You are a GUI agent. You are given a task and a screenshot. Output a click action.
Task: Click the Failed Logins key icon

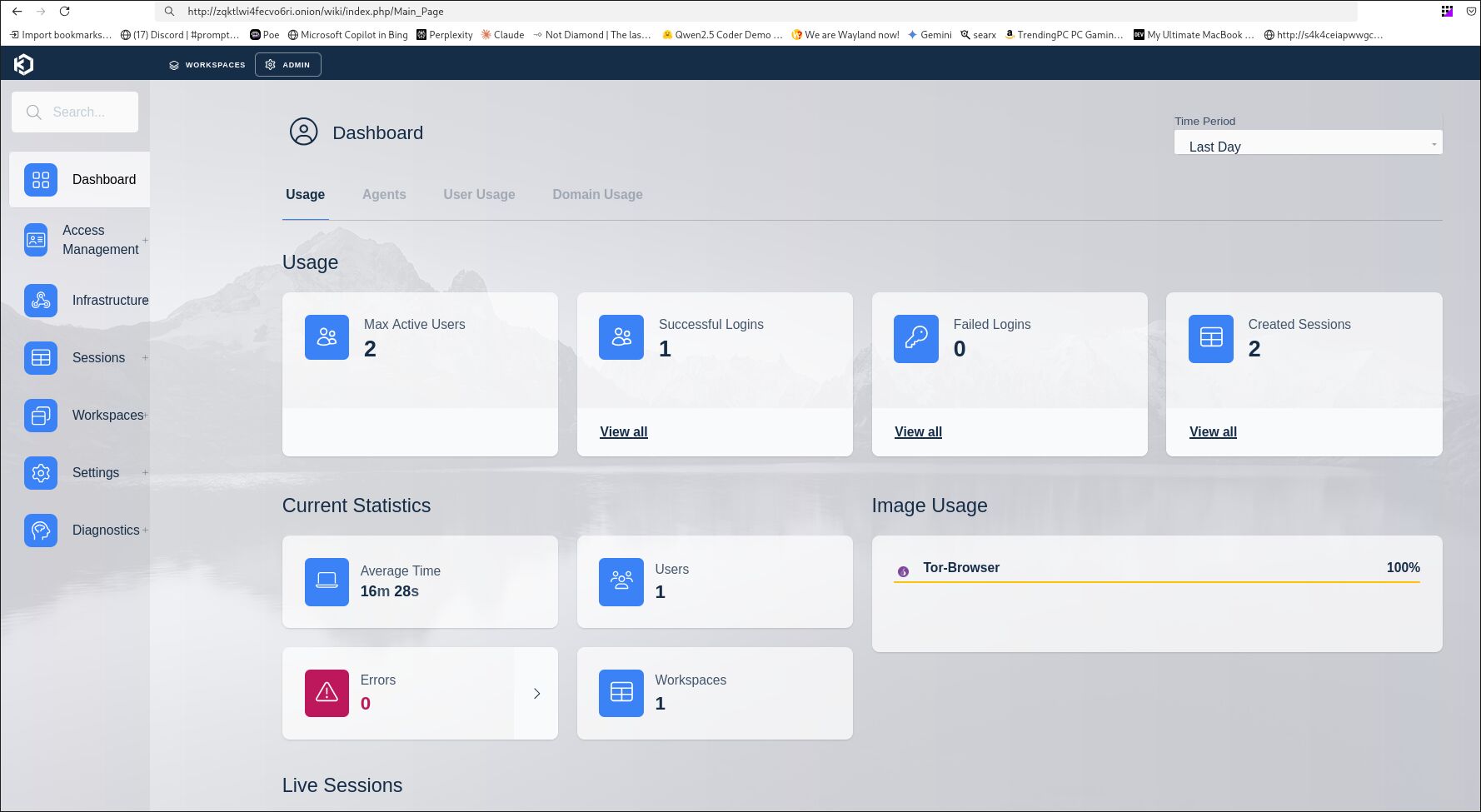coord(915,338)
